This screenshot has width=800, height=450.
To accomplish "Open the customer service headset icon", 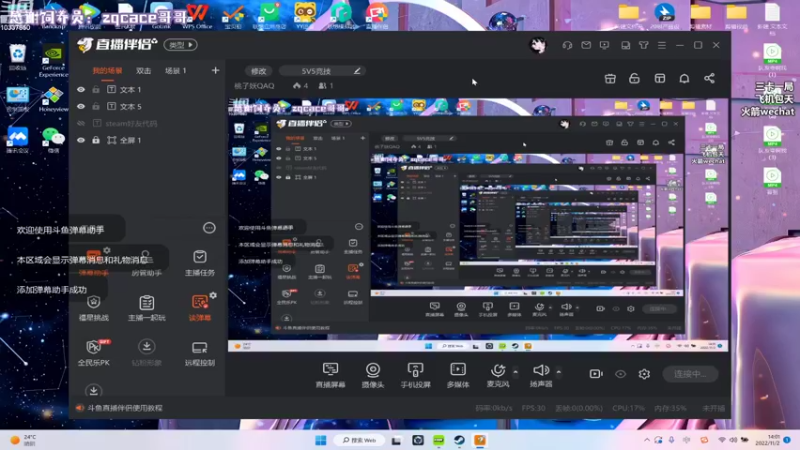I will pos(567,45).
